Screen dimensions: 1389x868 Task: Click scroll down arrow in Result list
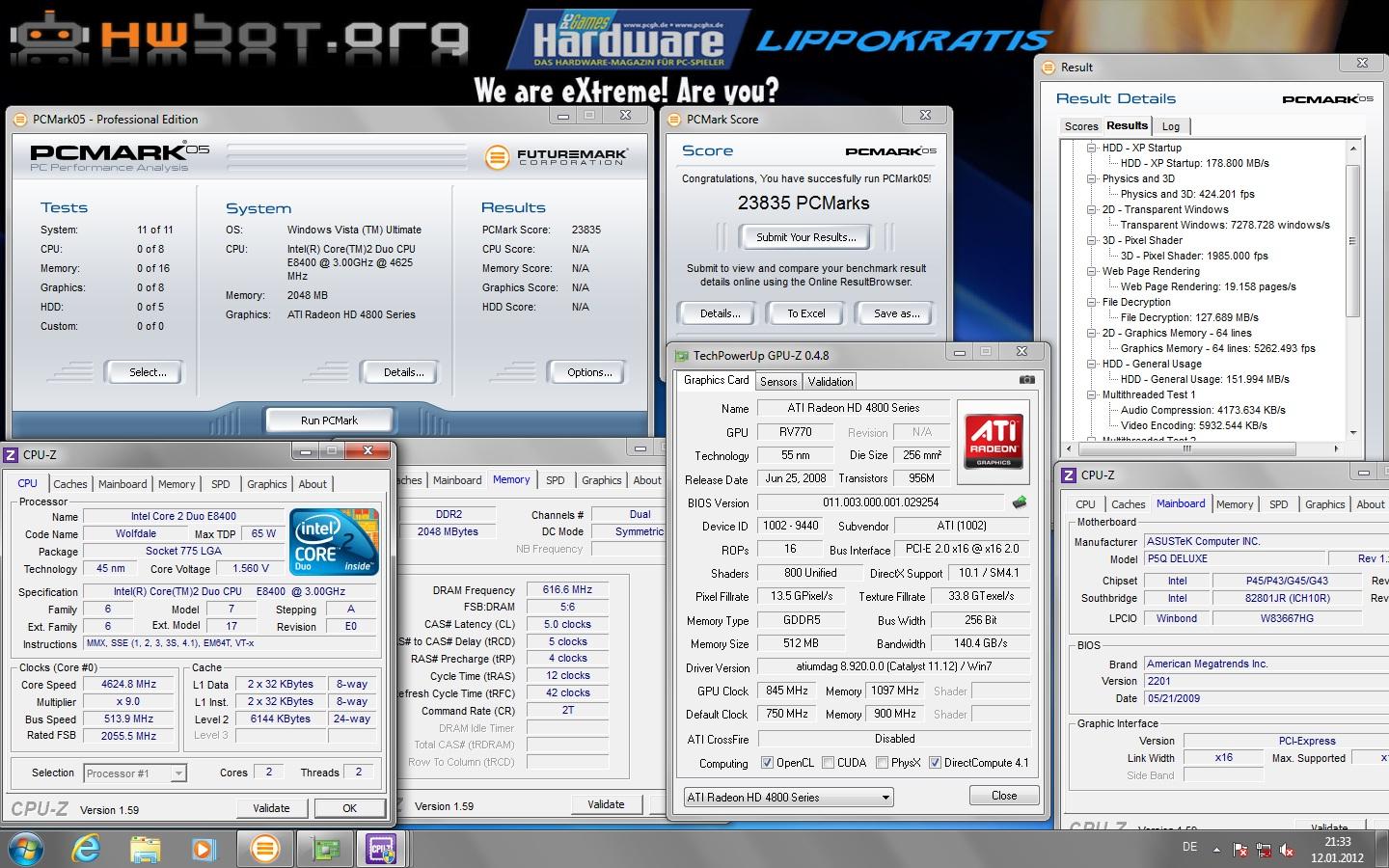1352,432
